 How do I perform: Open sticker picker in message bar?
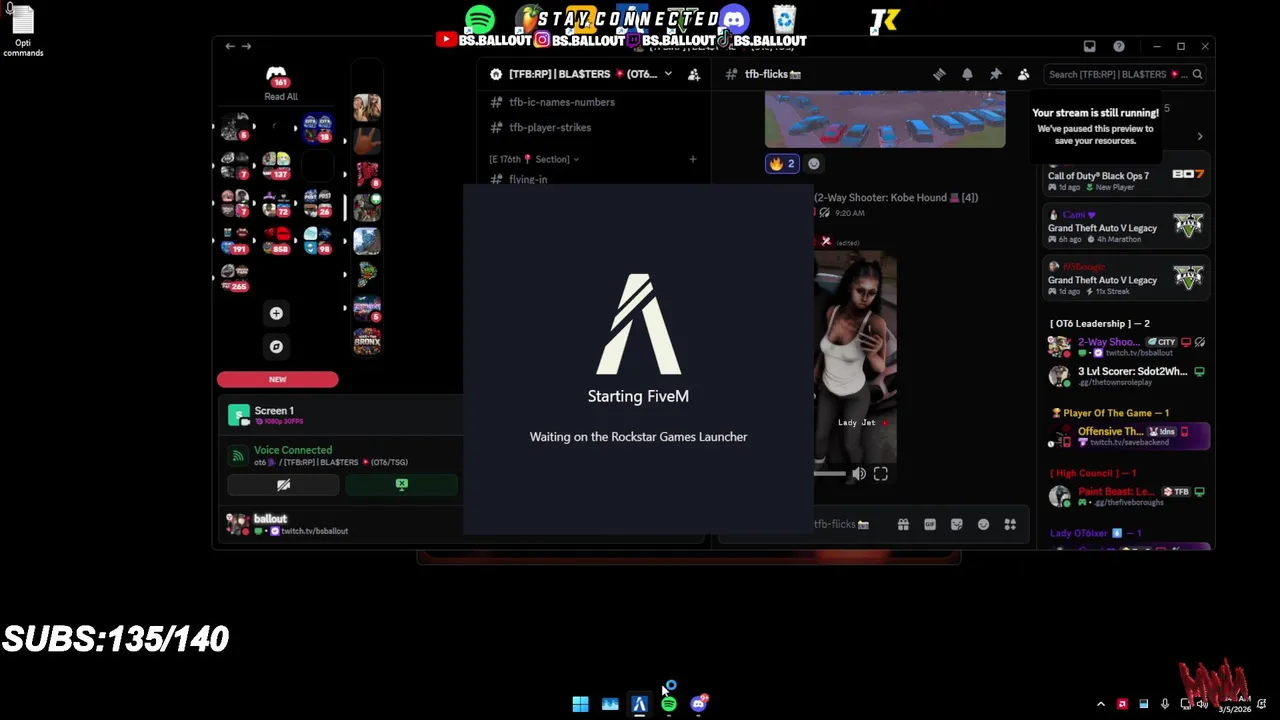(x=957, y=524)
